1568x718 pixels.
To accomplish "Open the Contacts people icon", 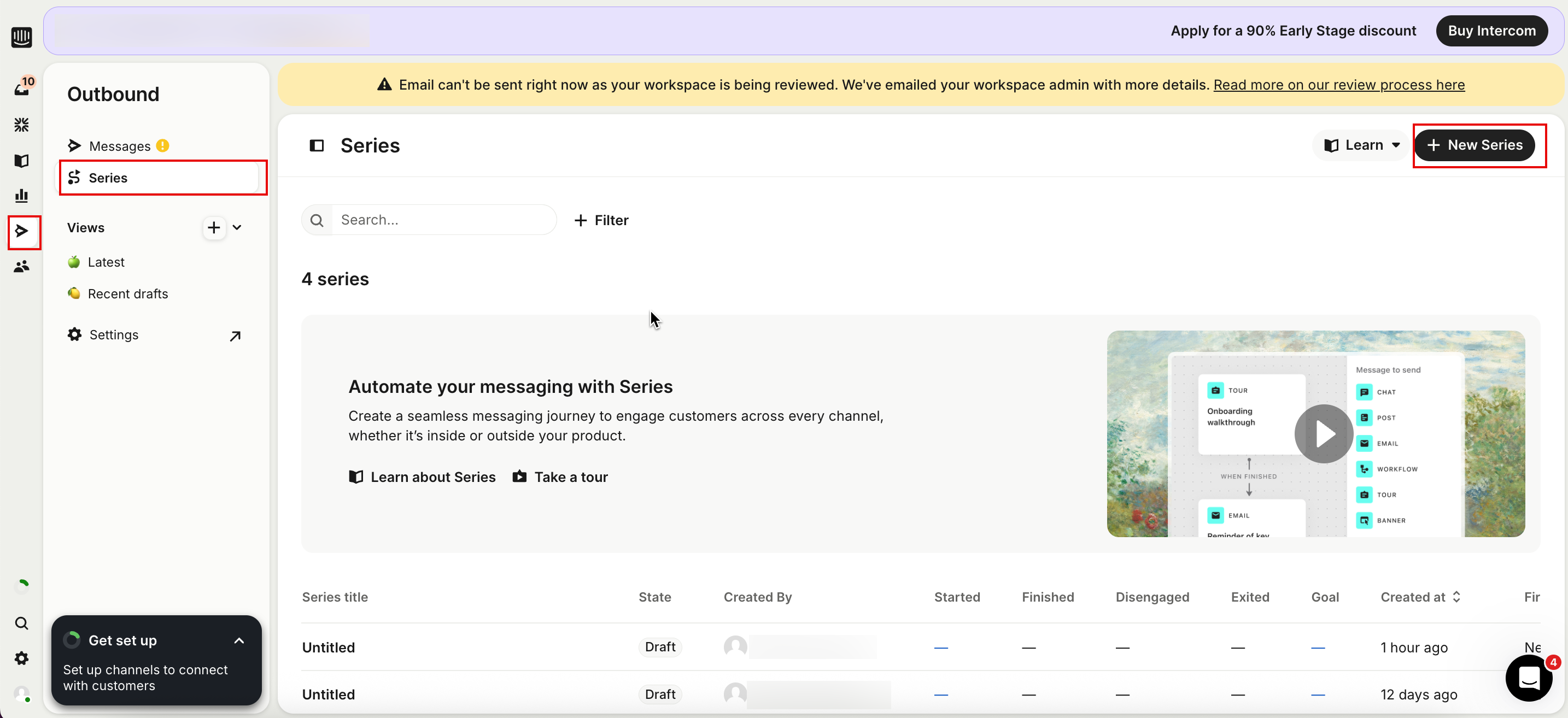I will (x=22, y=267).
